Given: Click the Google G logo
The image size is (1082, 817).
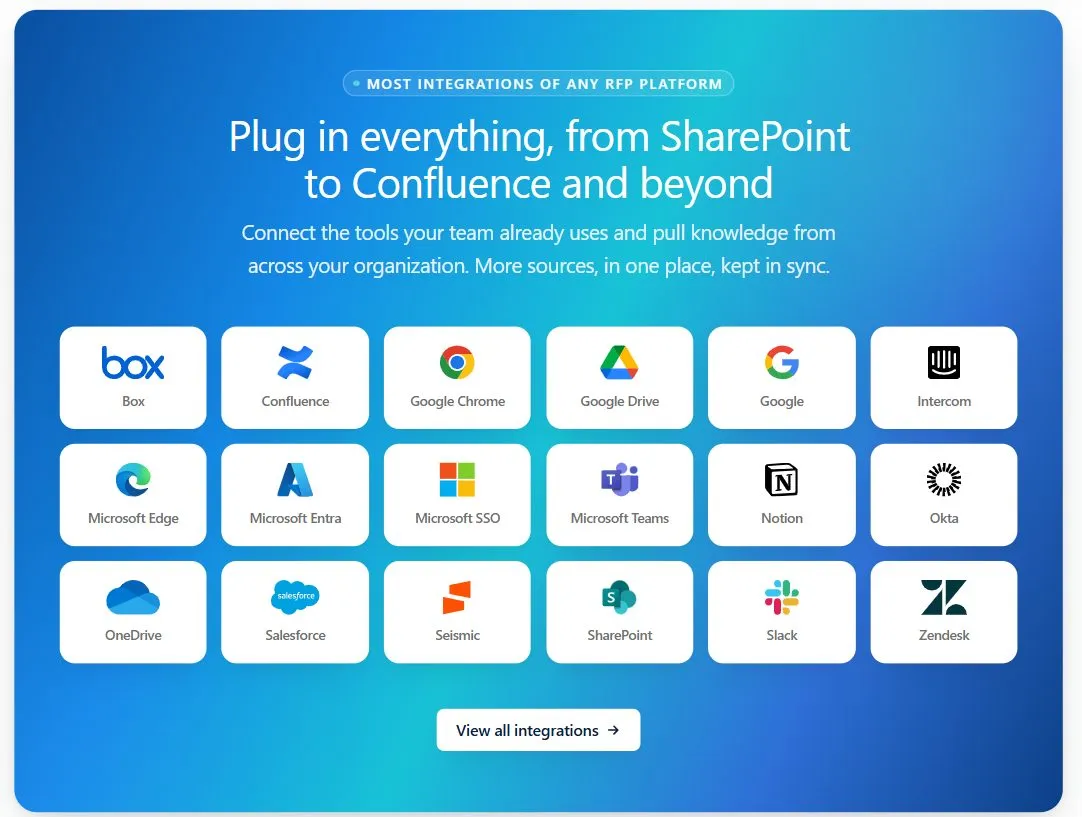Looking at the screenshot, I should pos(781,363).
